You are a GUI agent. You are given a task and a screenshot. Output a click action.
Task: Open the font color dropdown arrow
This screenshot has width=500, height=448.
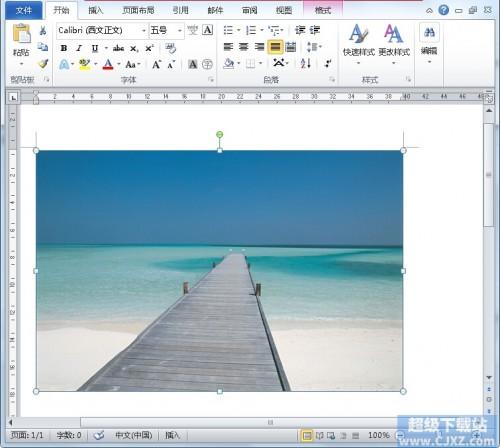119,64
